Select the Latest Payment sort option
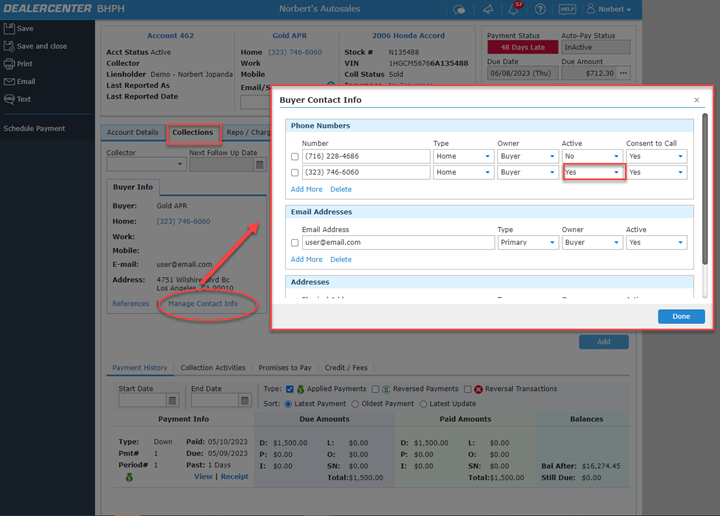 coord(288,404)
